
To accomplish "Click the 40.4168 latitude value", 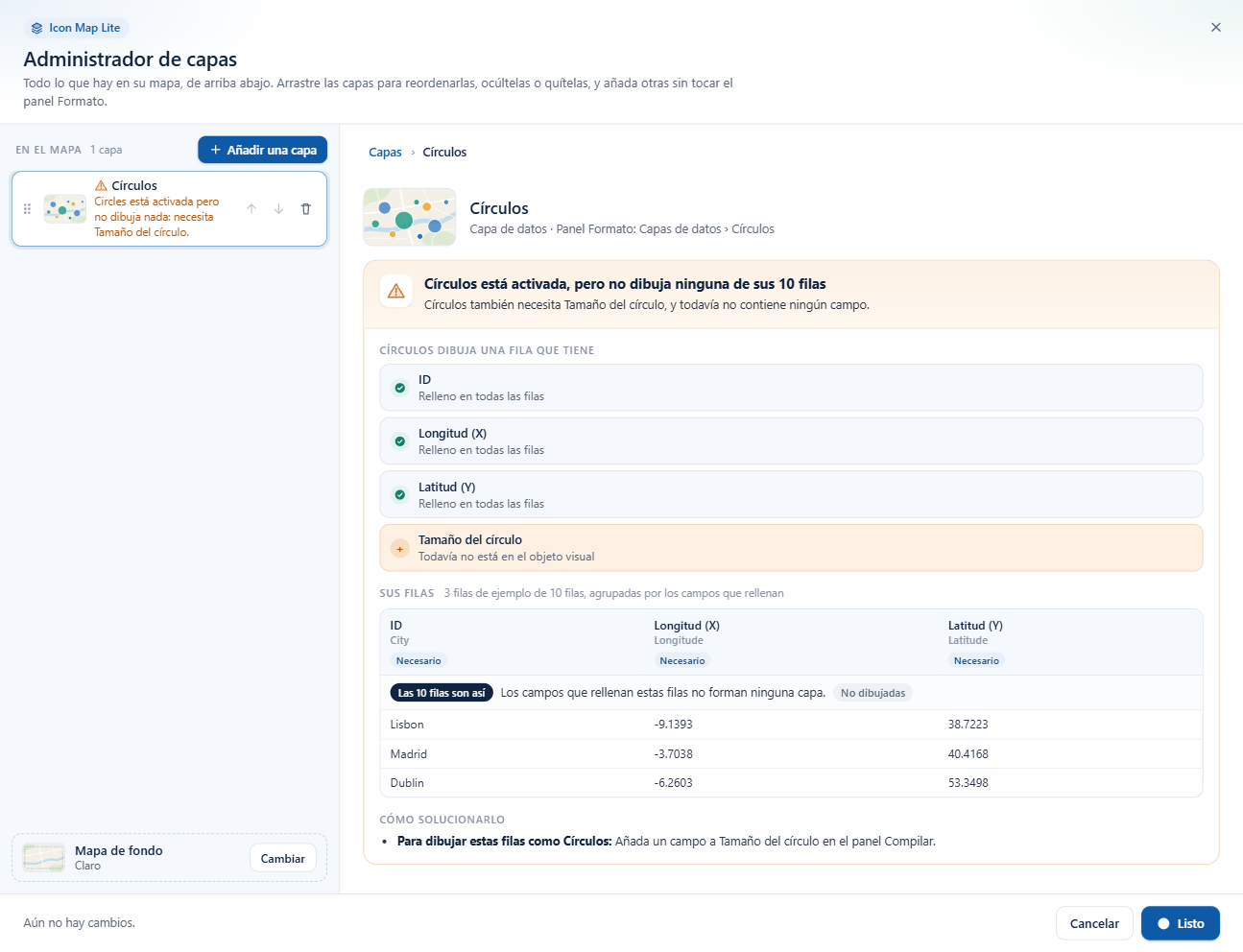I will click(x=968, y=754).
